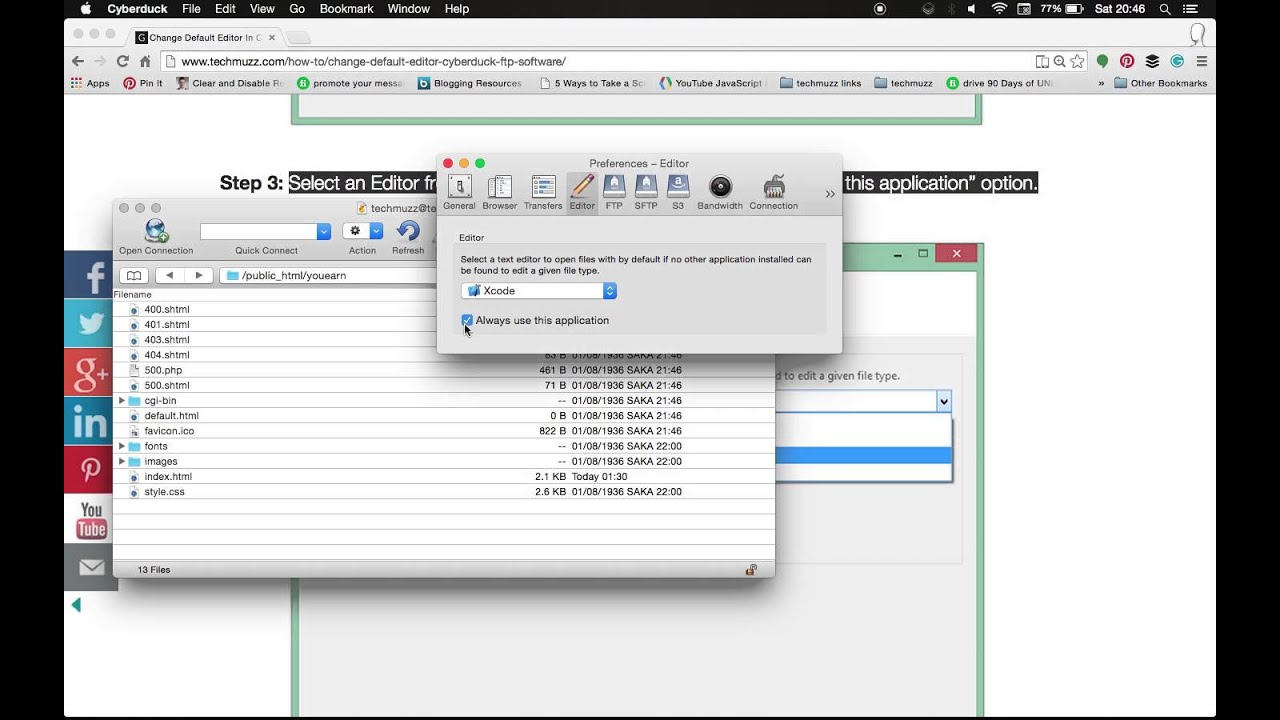
Task: Share page on Pinterest
Action: click(x=91, y=470)
